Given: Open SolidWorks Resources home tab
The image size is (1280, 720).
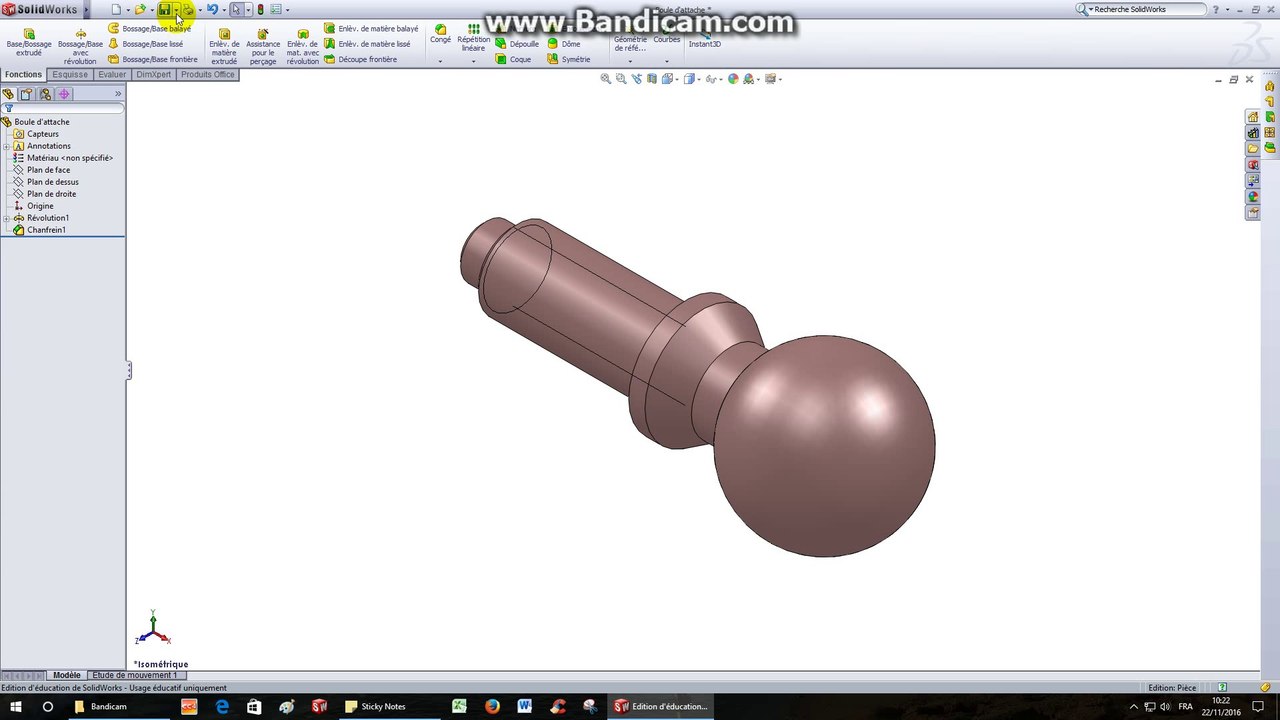Looking at the screenshot, I should (x=1252, y=117).
